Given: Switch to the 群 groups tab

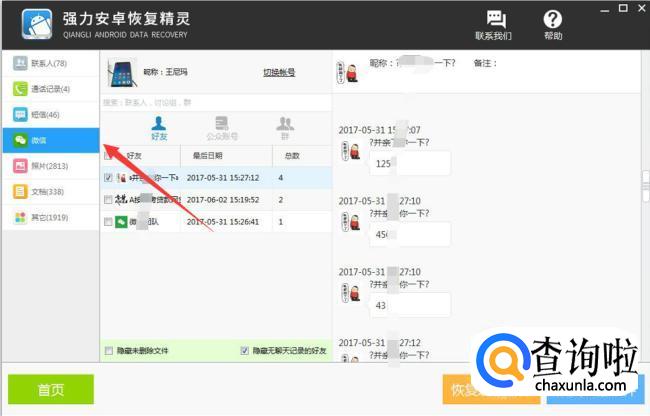Looking at the screenshot, I should (285, 128).
